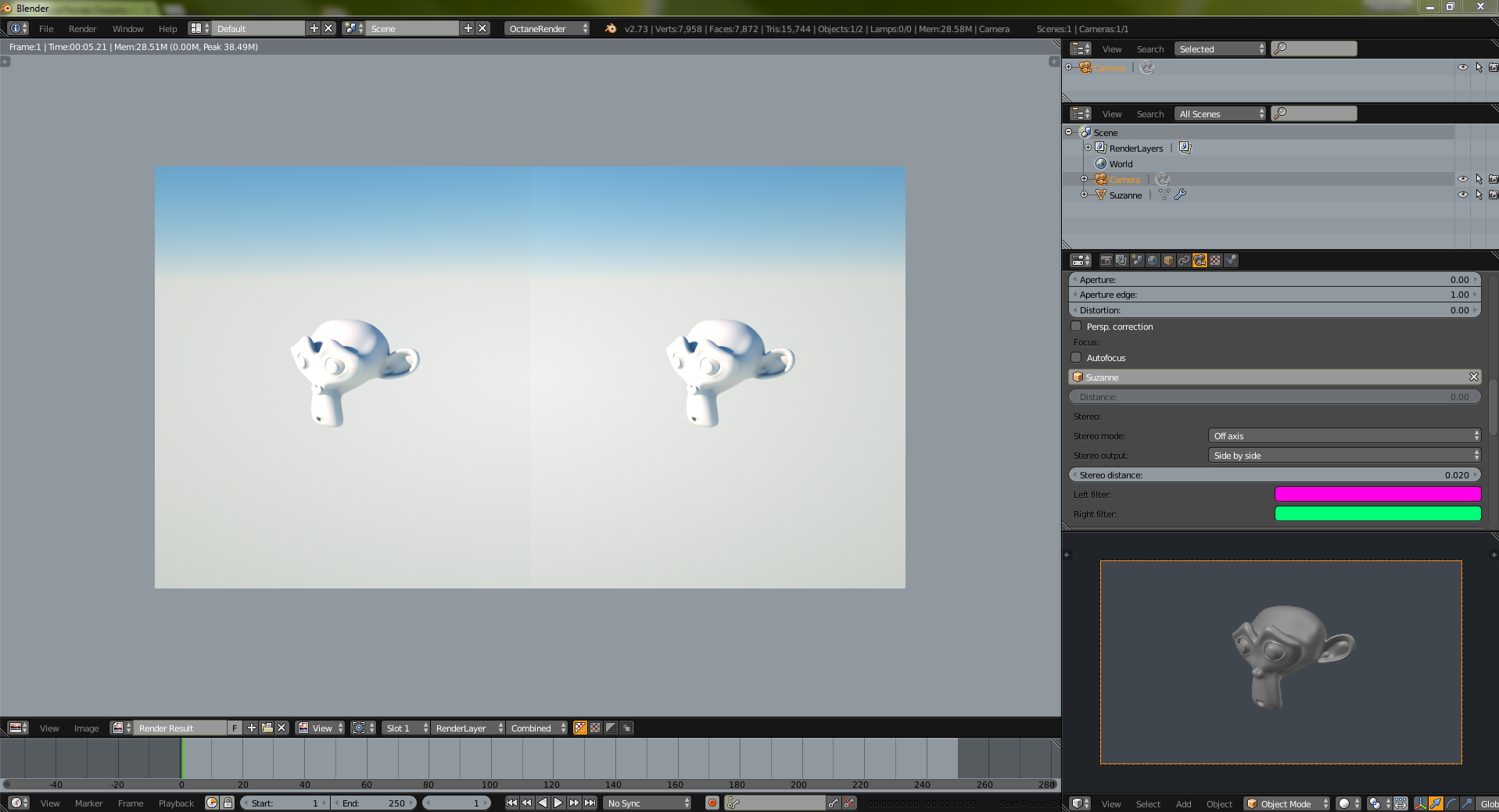Toggle Suzanne visibility eye icon
The image size is (1499, 812).
coord(1463,195)
